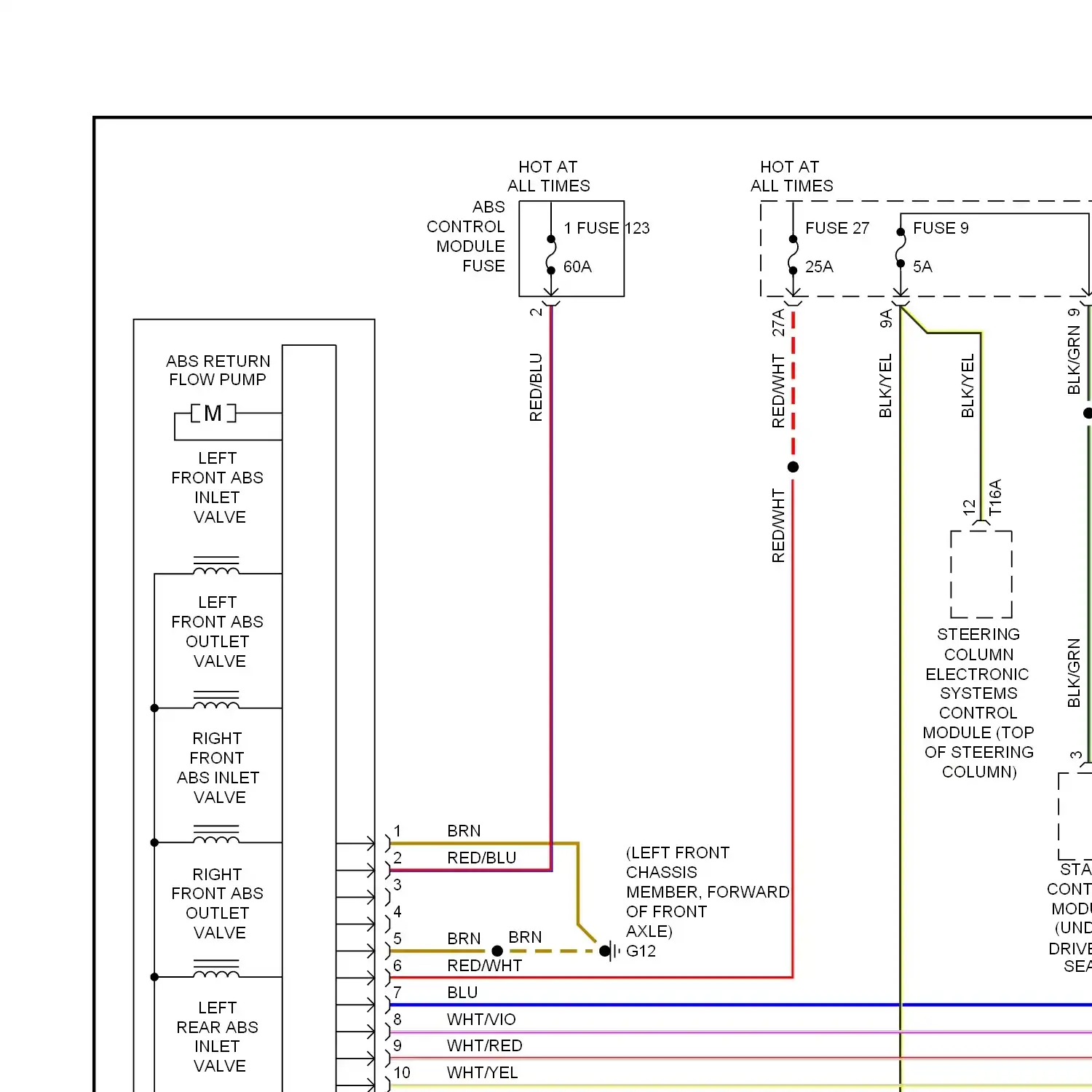Click the vertical RED/BLU wire label

pos(536,387)
